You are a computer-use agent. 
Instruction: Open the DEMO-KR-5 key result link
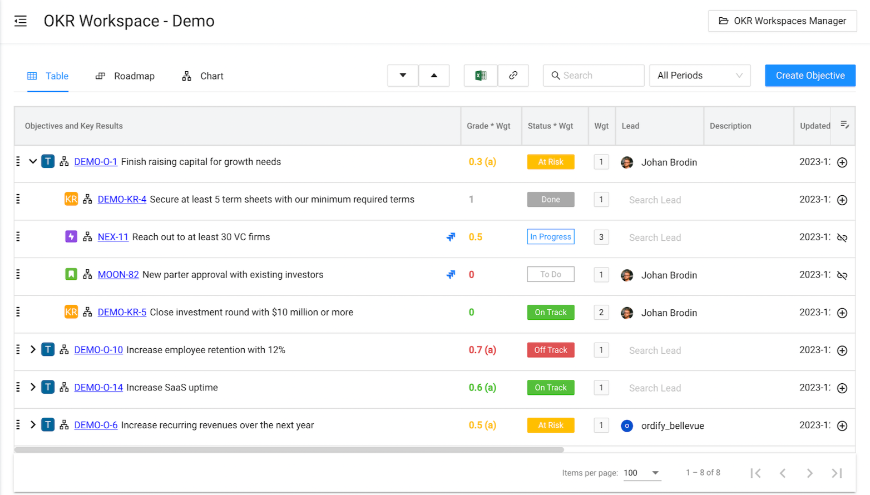click(122, 312)
